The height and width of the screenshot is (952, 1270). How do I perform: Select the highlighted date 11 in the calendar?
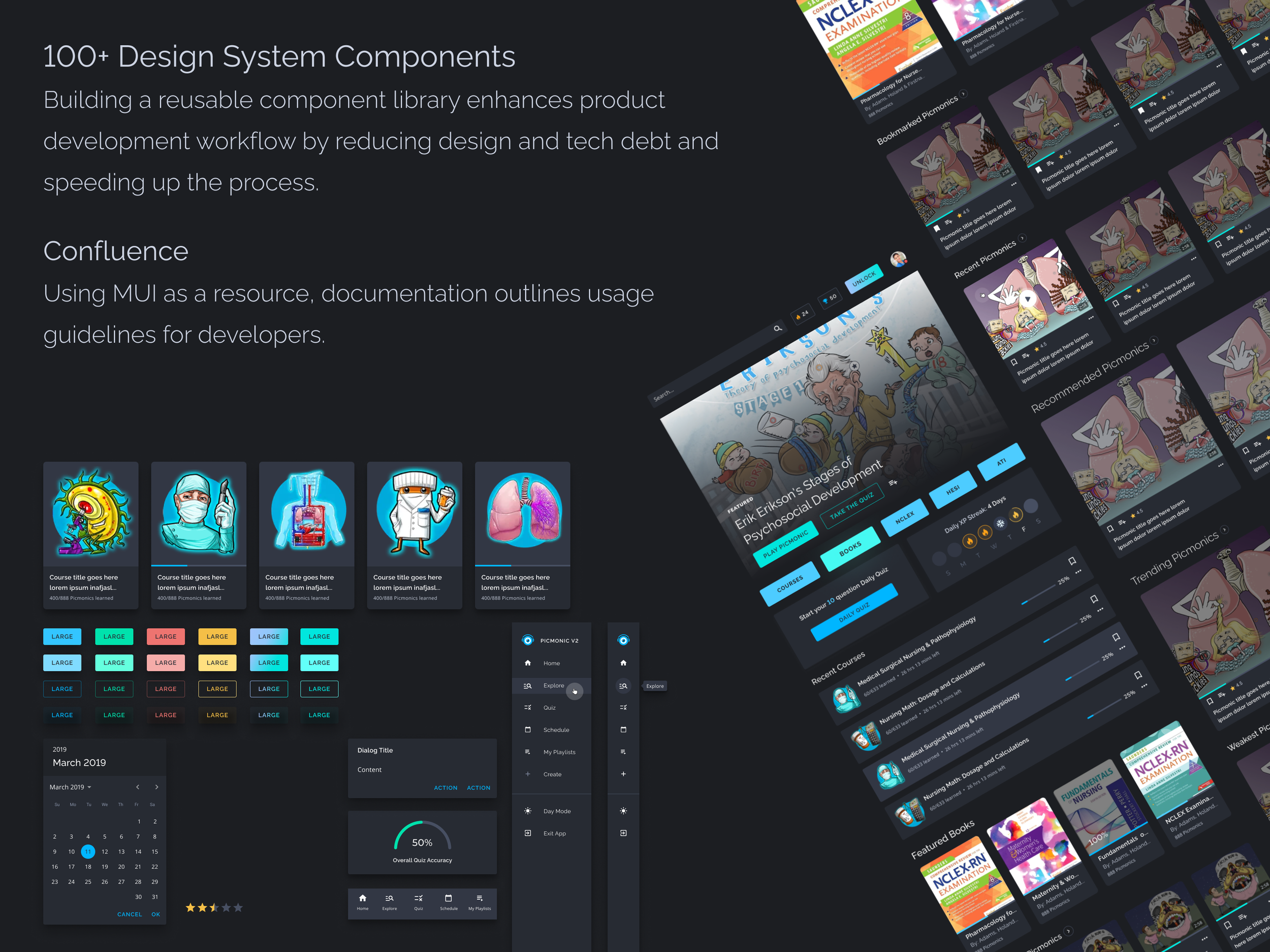pos(88,851)
